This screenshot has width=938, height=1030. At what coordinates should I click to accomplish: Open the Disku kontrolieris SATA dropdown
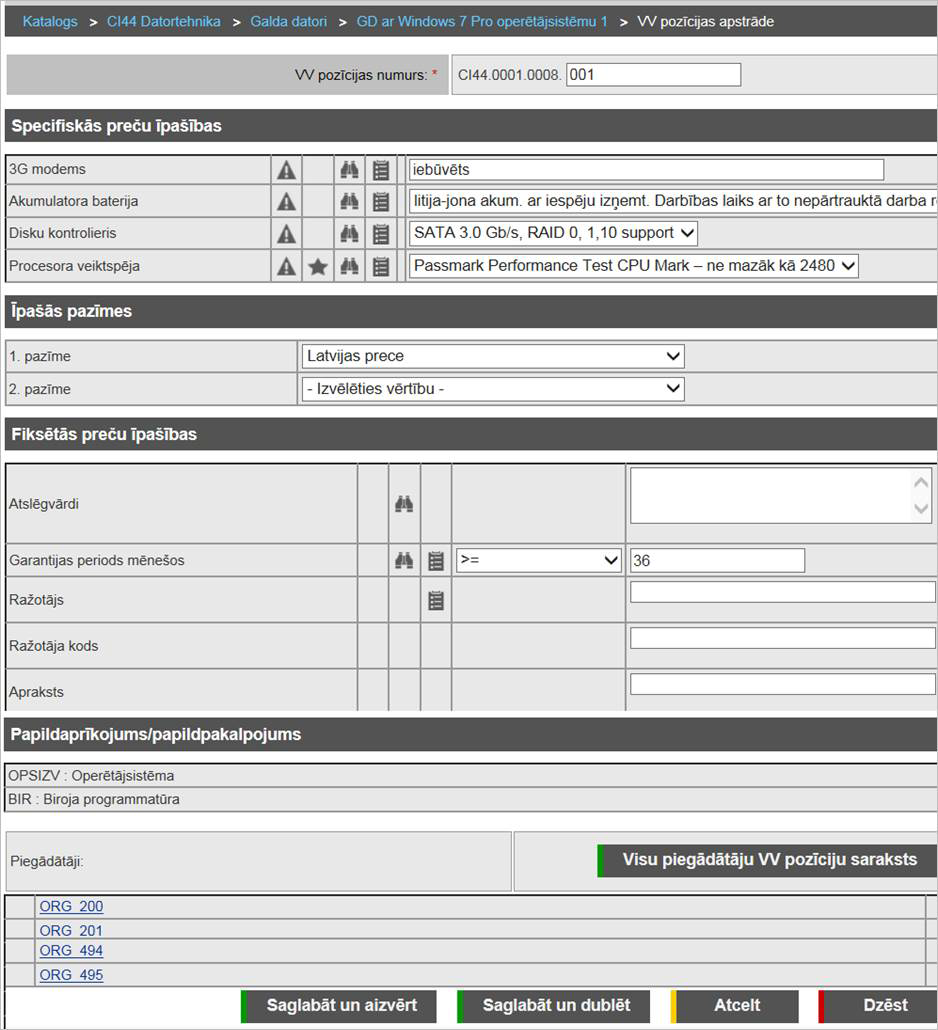(553, 234)
